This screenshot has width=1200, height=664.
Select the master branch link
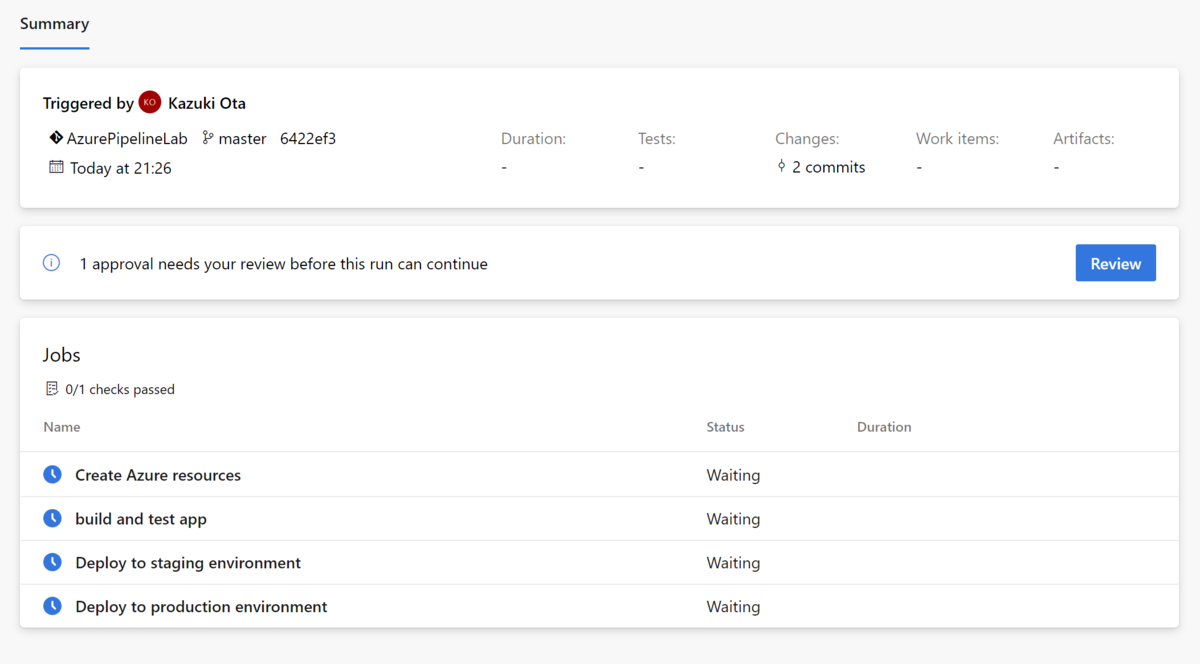[x=242, y=139]
